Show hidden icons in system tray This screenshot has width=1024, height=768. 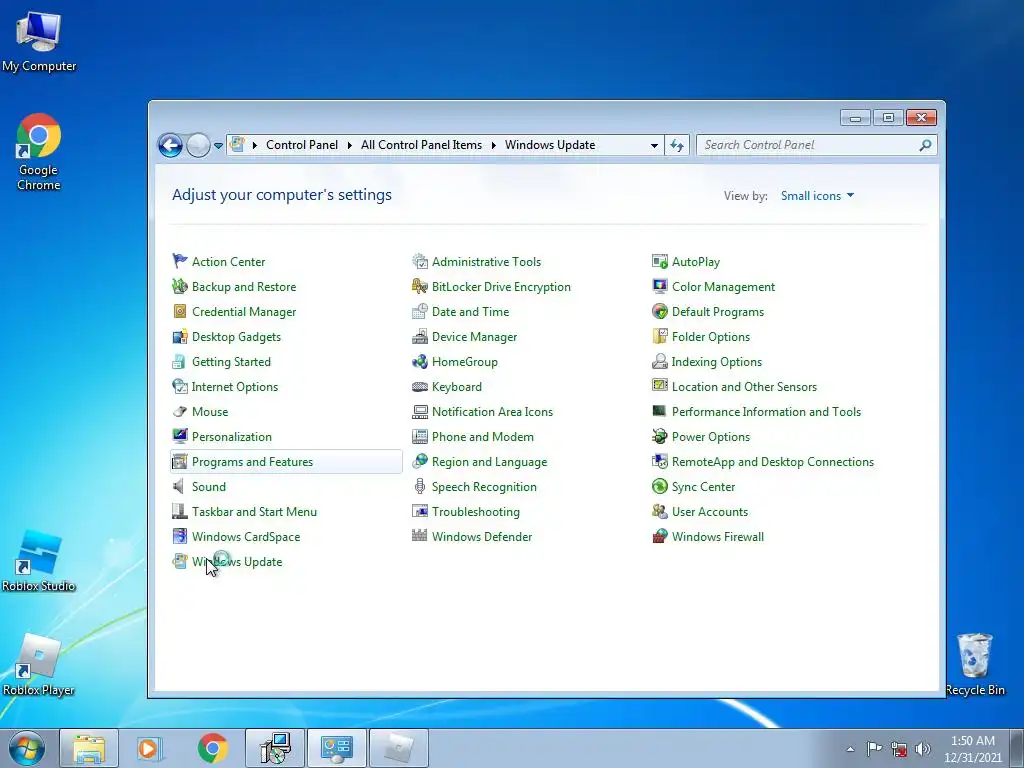pos(850,749)
